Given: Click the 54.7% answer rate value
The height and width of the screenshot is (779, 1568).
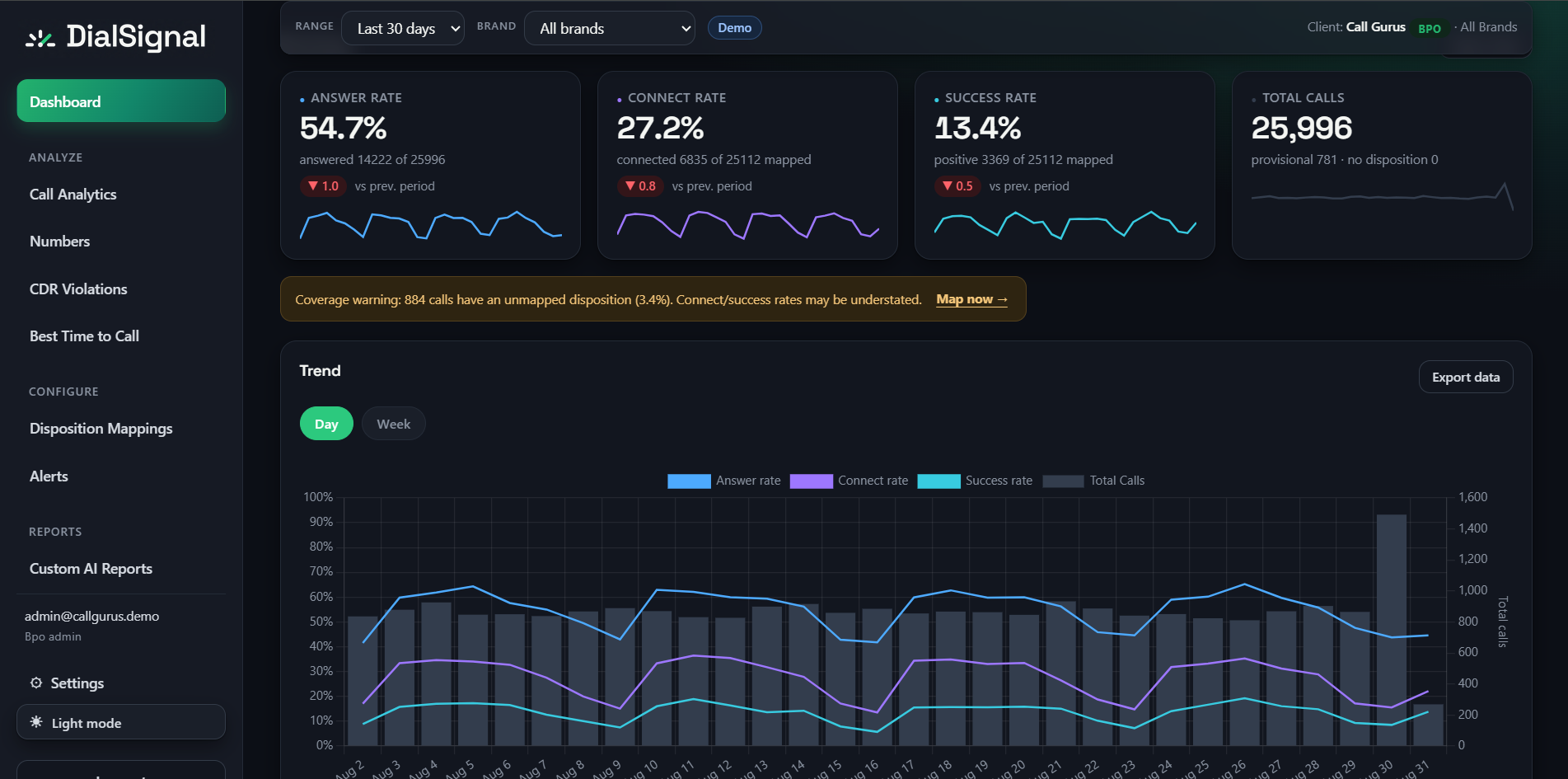Looking at the screenshot, I should pos(344,128).
